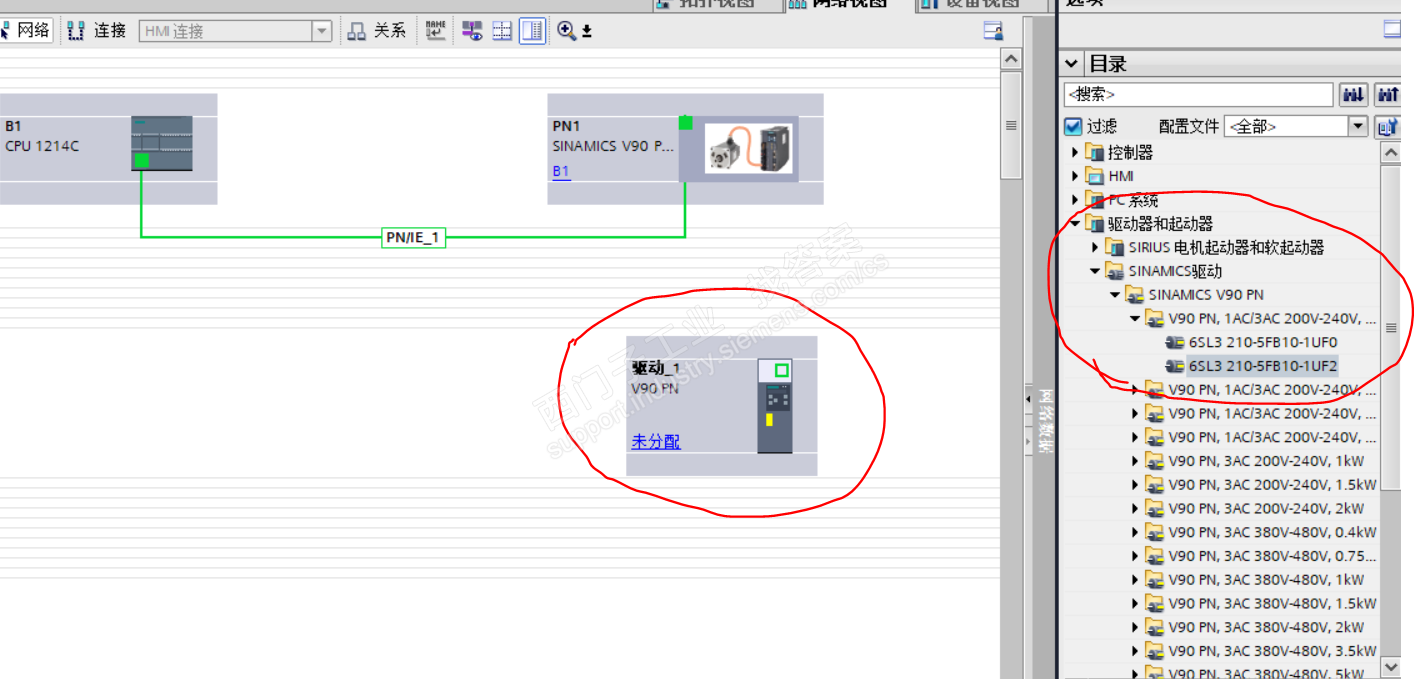Click the catalog <搜索> search field
This screenshot has height=679, width=1414.
tap(1198, 95)
